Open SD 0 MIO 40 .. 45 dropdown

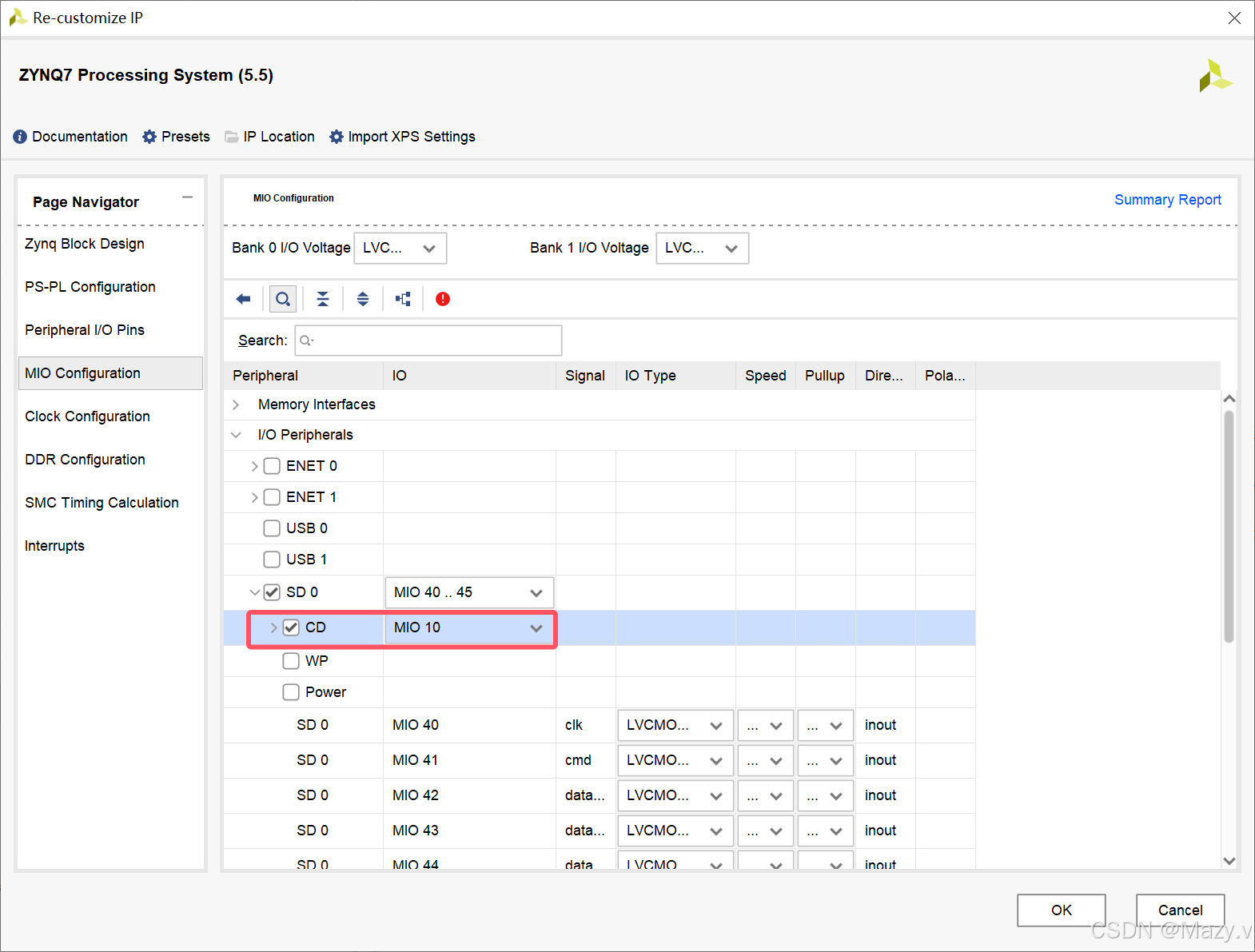469,592
